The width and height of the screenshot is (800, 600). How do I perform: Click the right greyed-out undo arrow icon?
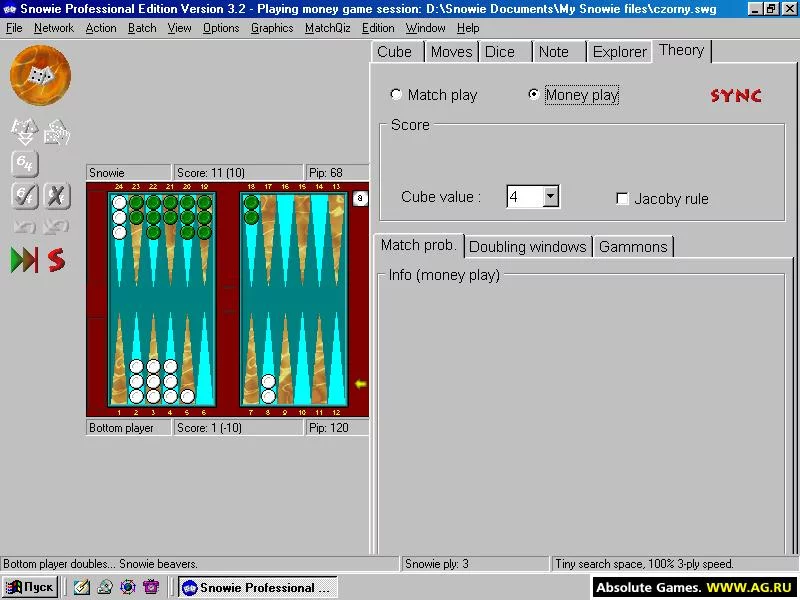coord(56,226)
